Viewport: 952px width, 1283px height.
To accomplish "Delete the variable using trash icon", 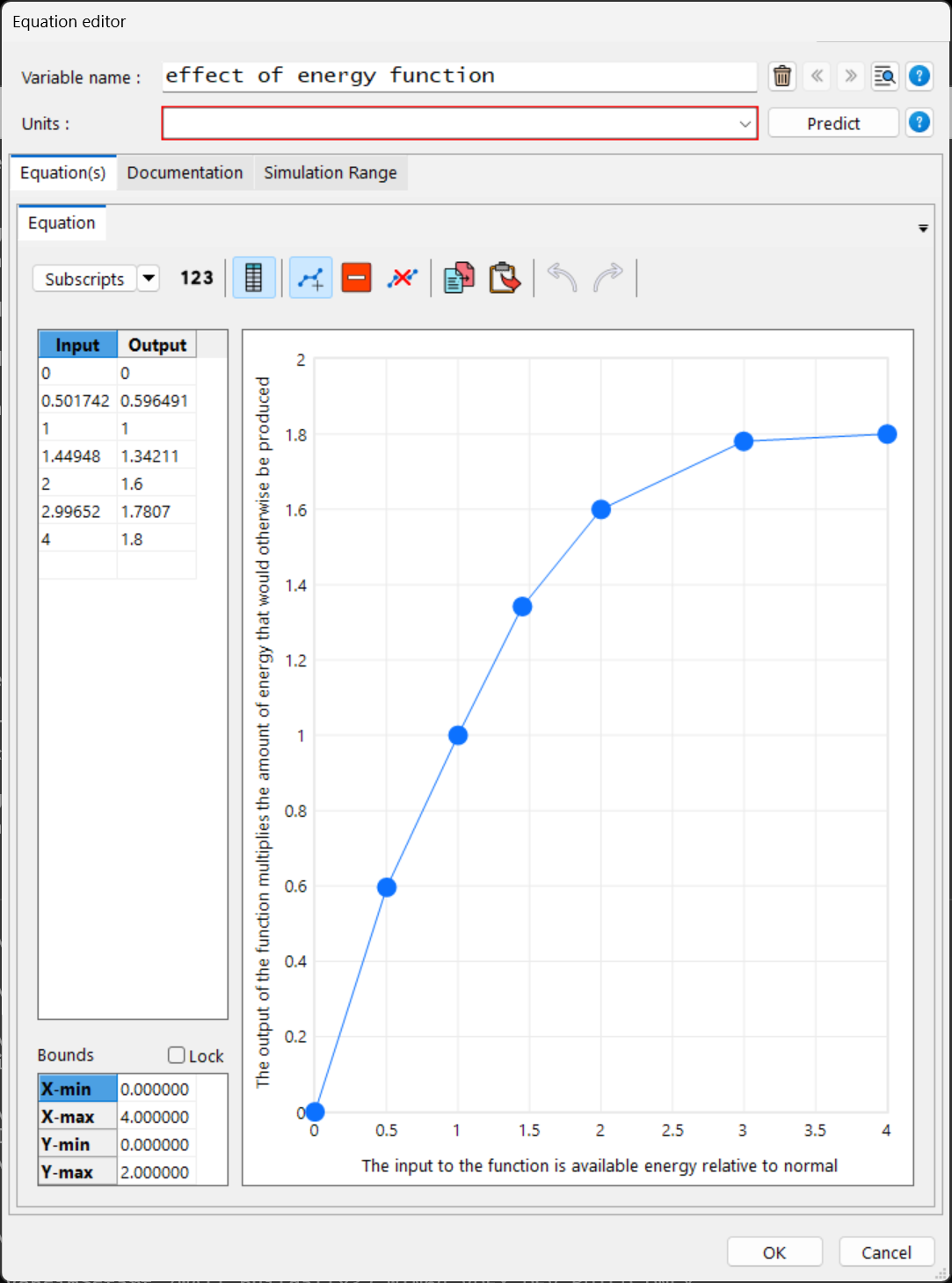I will point(781,77).
